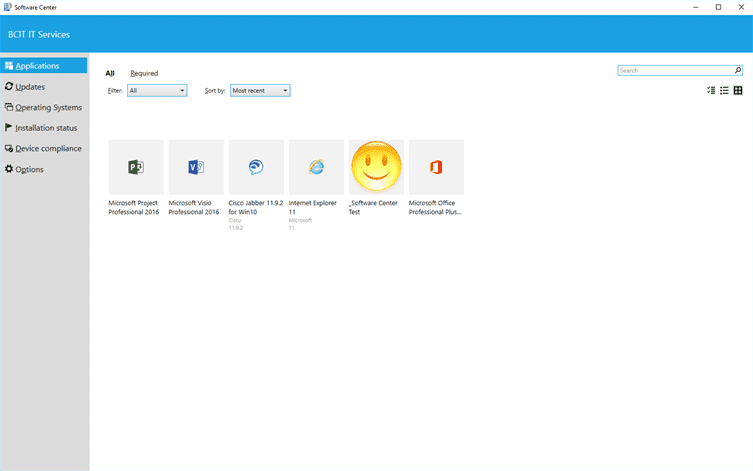Click inside the Search input field
753x471 pixels.
[675, 71]
